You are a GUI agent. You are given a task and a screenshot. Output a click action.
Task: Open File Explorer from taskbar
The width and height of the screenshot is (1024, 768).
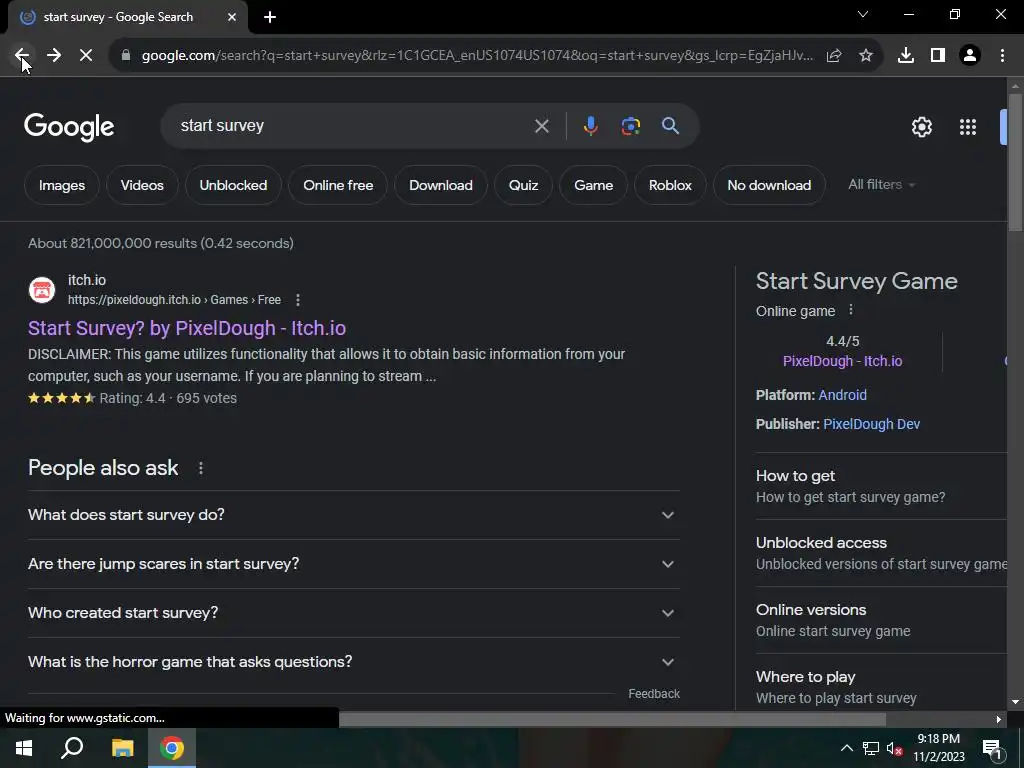pyautogui.click(x=122, y=748)
